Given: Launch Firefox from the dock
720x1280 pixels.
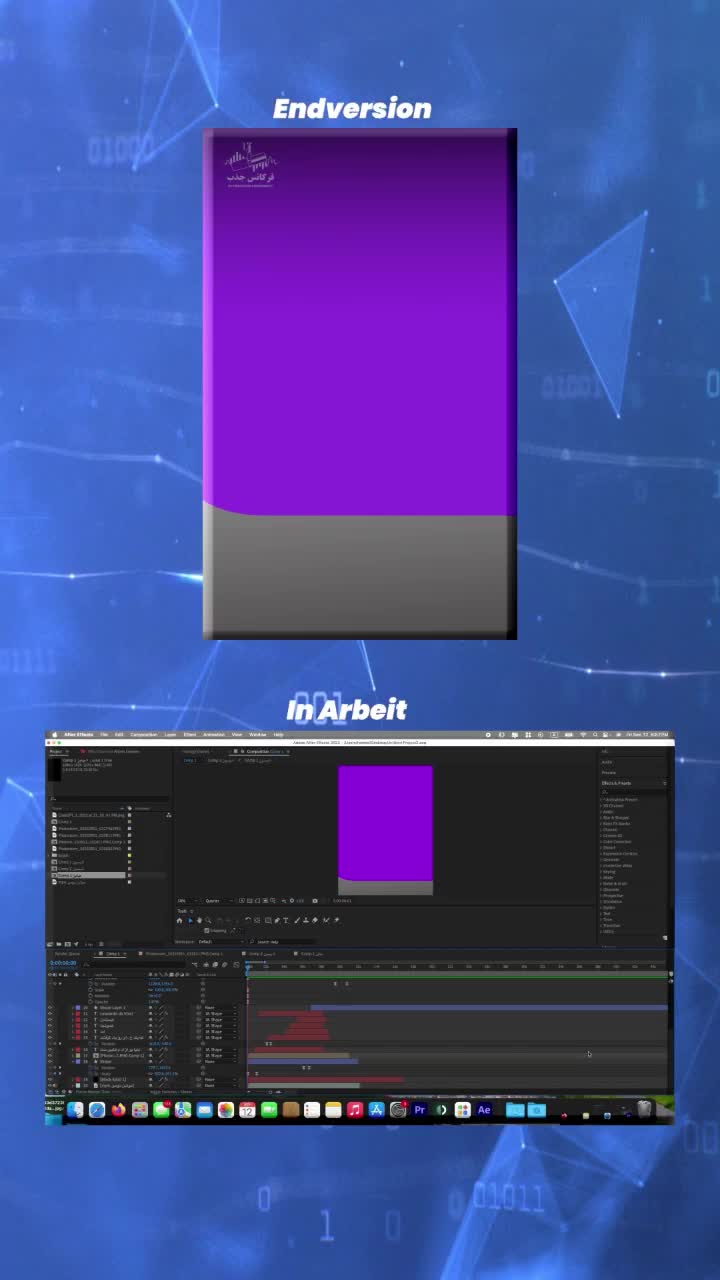Looking at the screenshot, I should click(118, 1110).
